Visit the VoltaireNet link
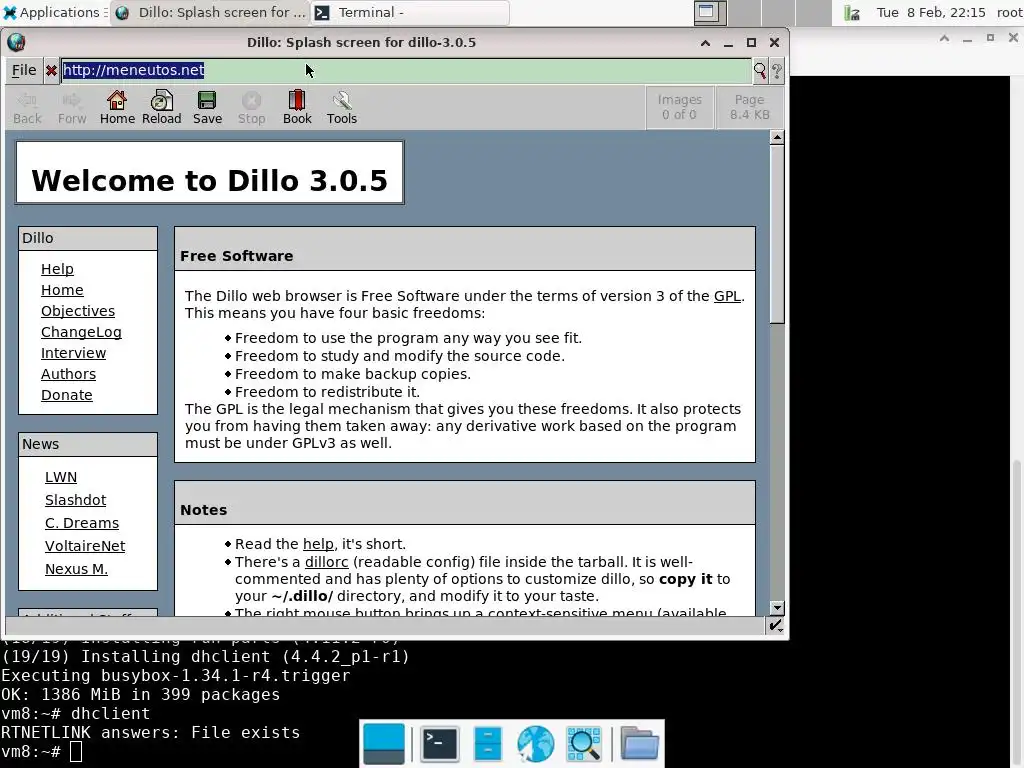Viewport: 1024px width, 768px height. (85, 546)
